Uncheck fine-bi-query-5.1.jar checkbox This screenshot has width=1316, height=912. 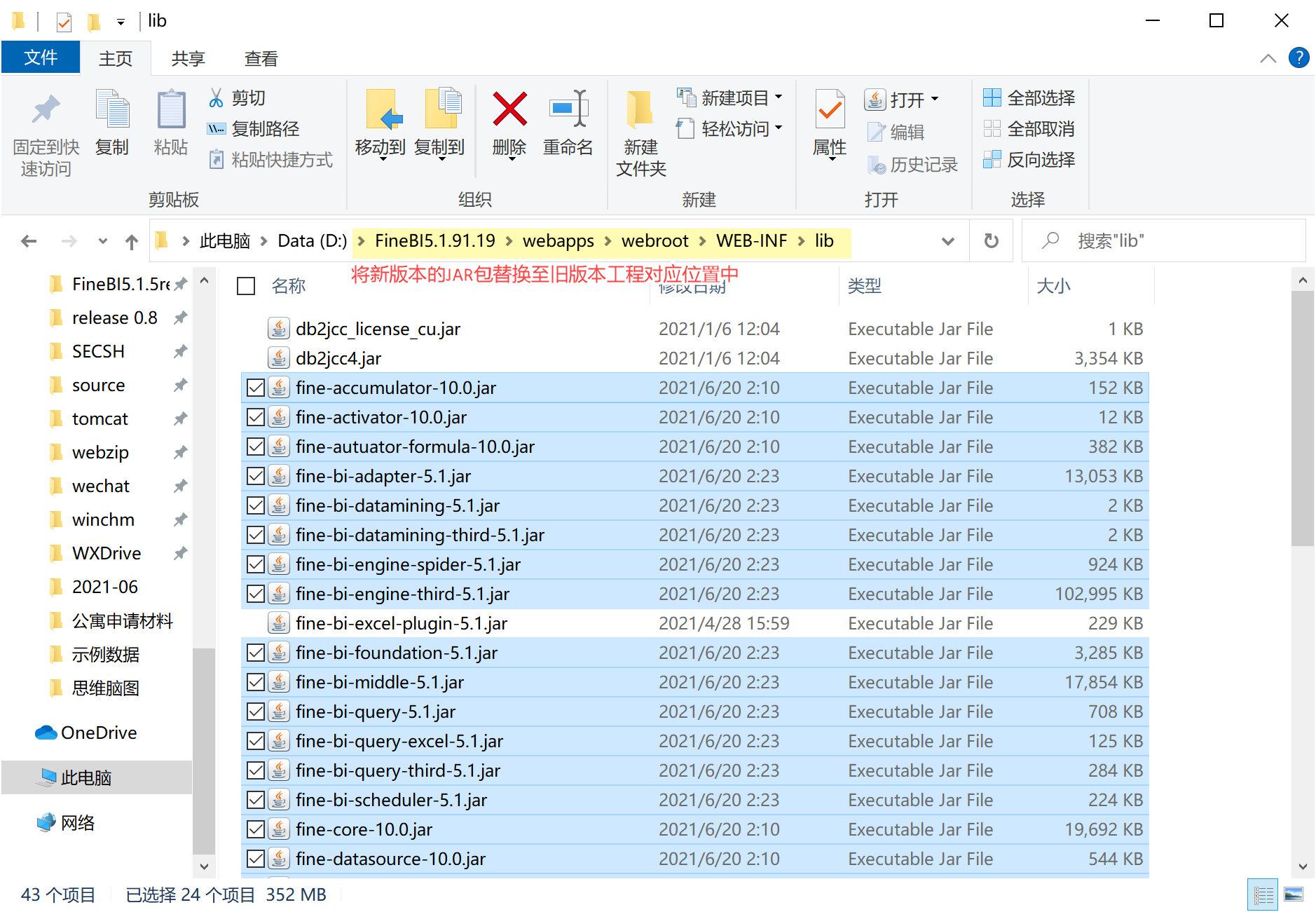point(256,712)
